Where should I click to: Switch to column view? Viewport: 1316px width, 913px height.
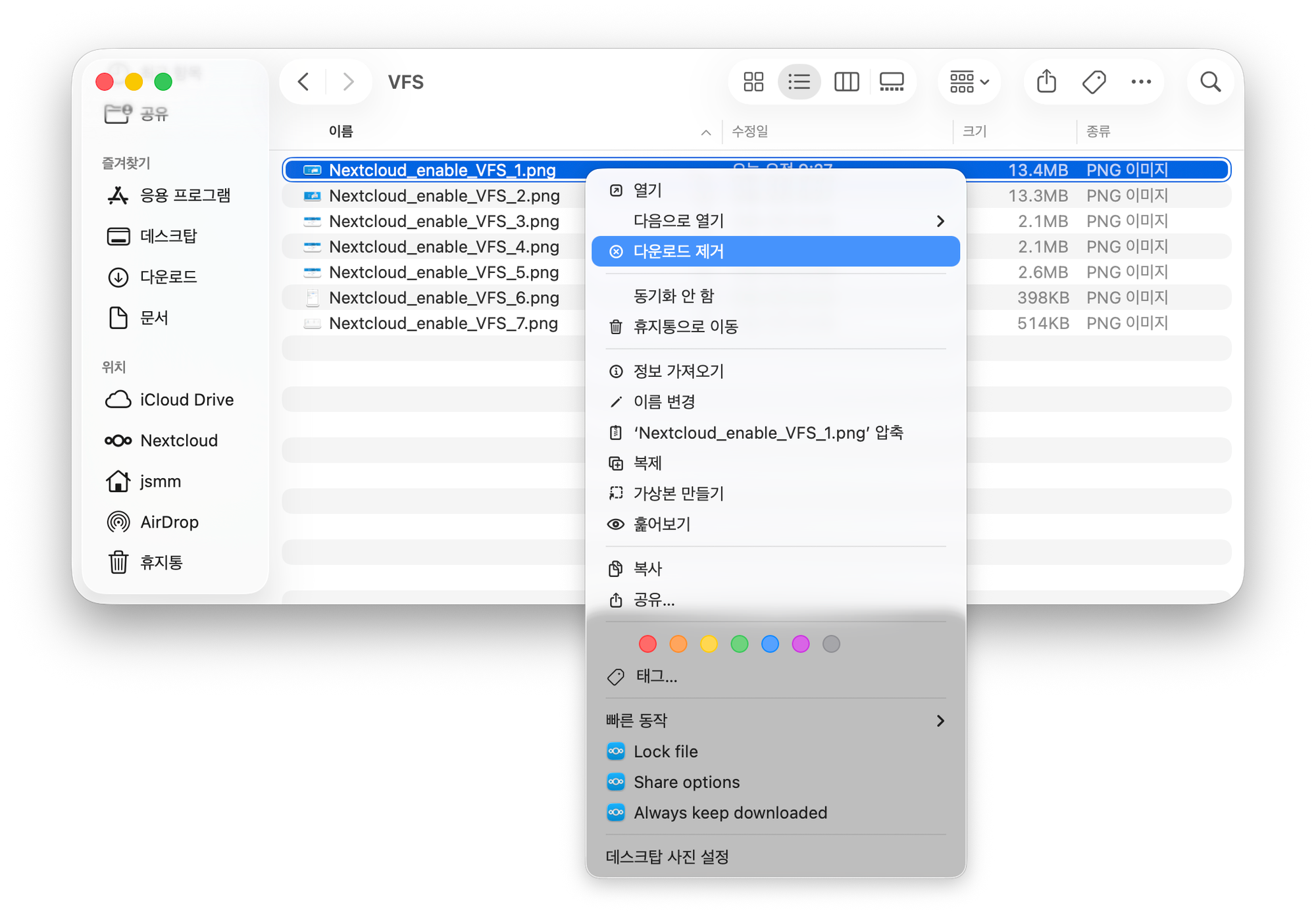coord(846,82)
